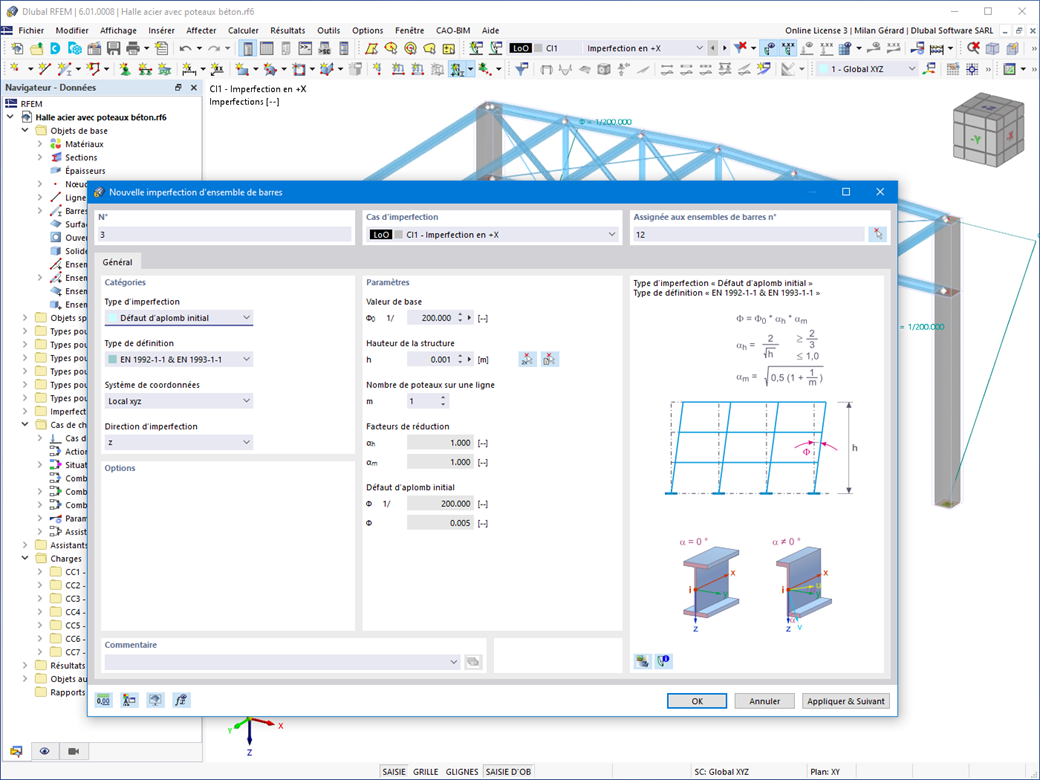Image resolution: width=1040 pixels, height=780 pixels.
Task: Click second height-pick icon beside h field
Action: coord(549,359)
